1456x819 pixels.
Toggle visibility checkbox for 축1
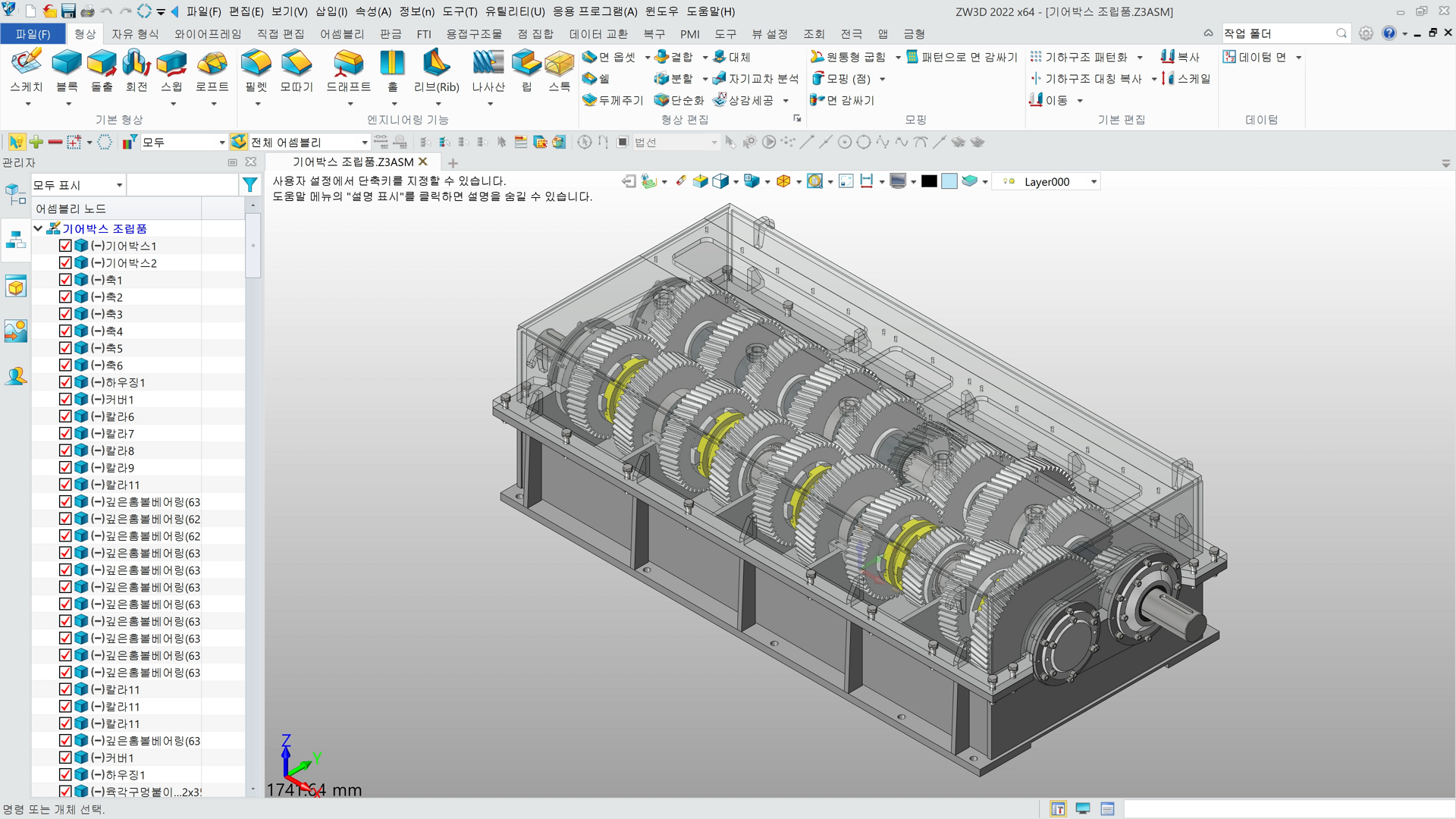tap(65, 280)
